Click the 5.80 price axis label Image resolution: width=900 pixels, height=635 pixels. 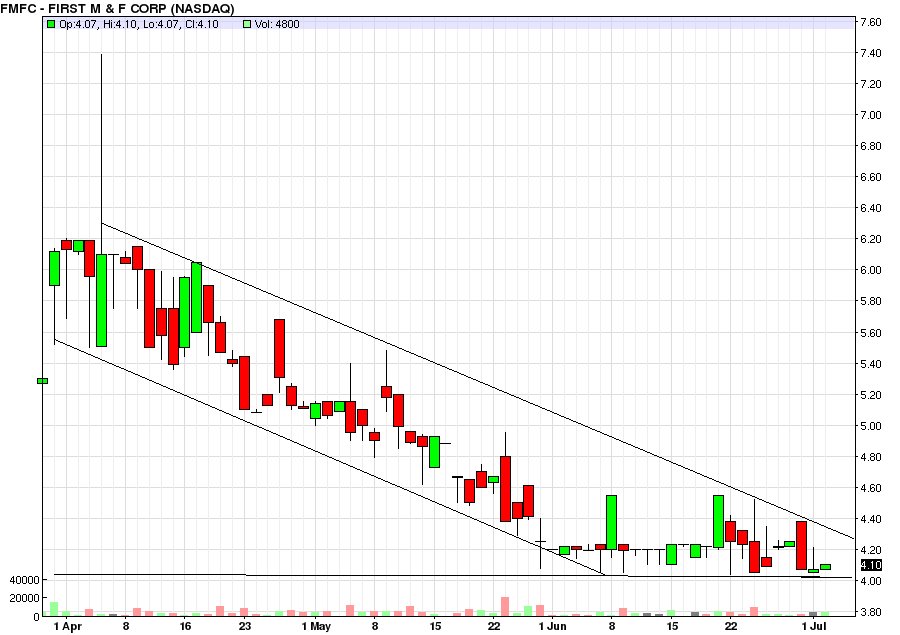coord(871,301)
